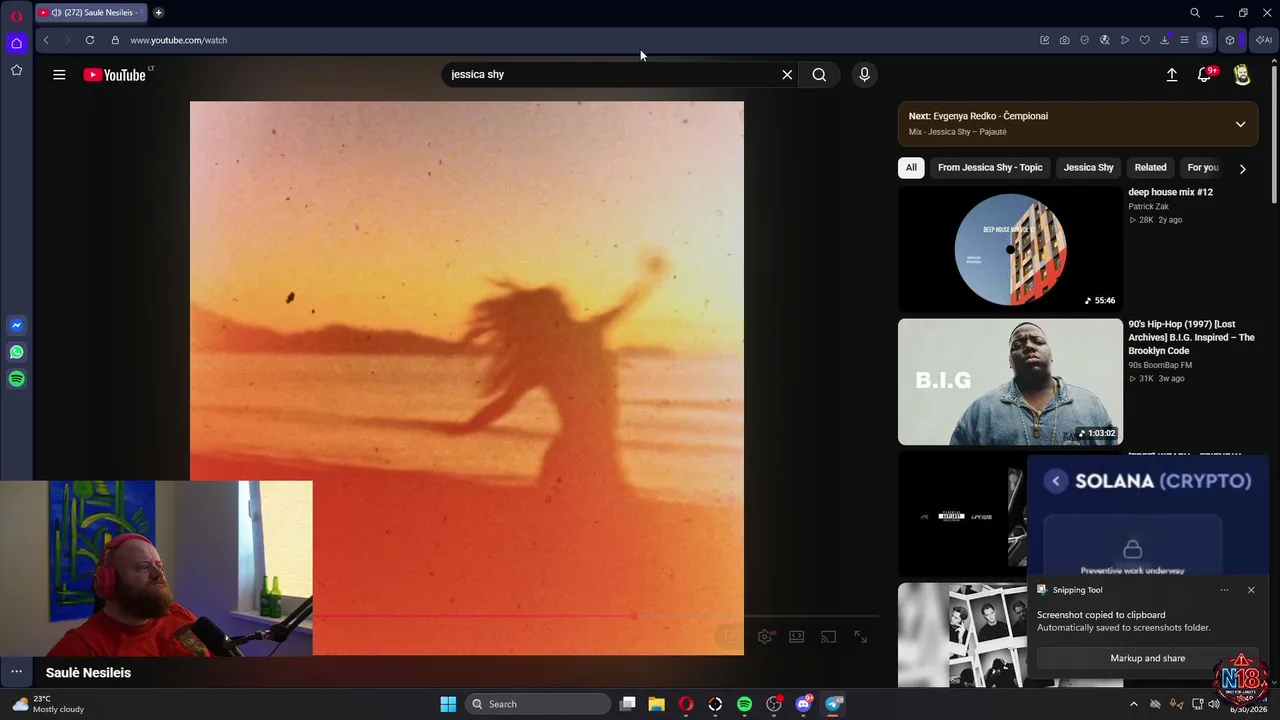Image resolution: width=1280 pixels, height=720 pixels.
Task: Open Opera sidebar three-dot setup menu
Action: [x=16, y=671]
